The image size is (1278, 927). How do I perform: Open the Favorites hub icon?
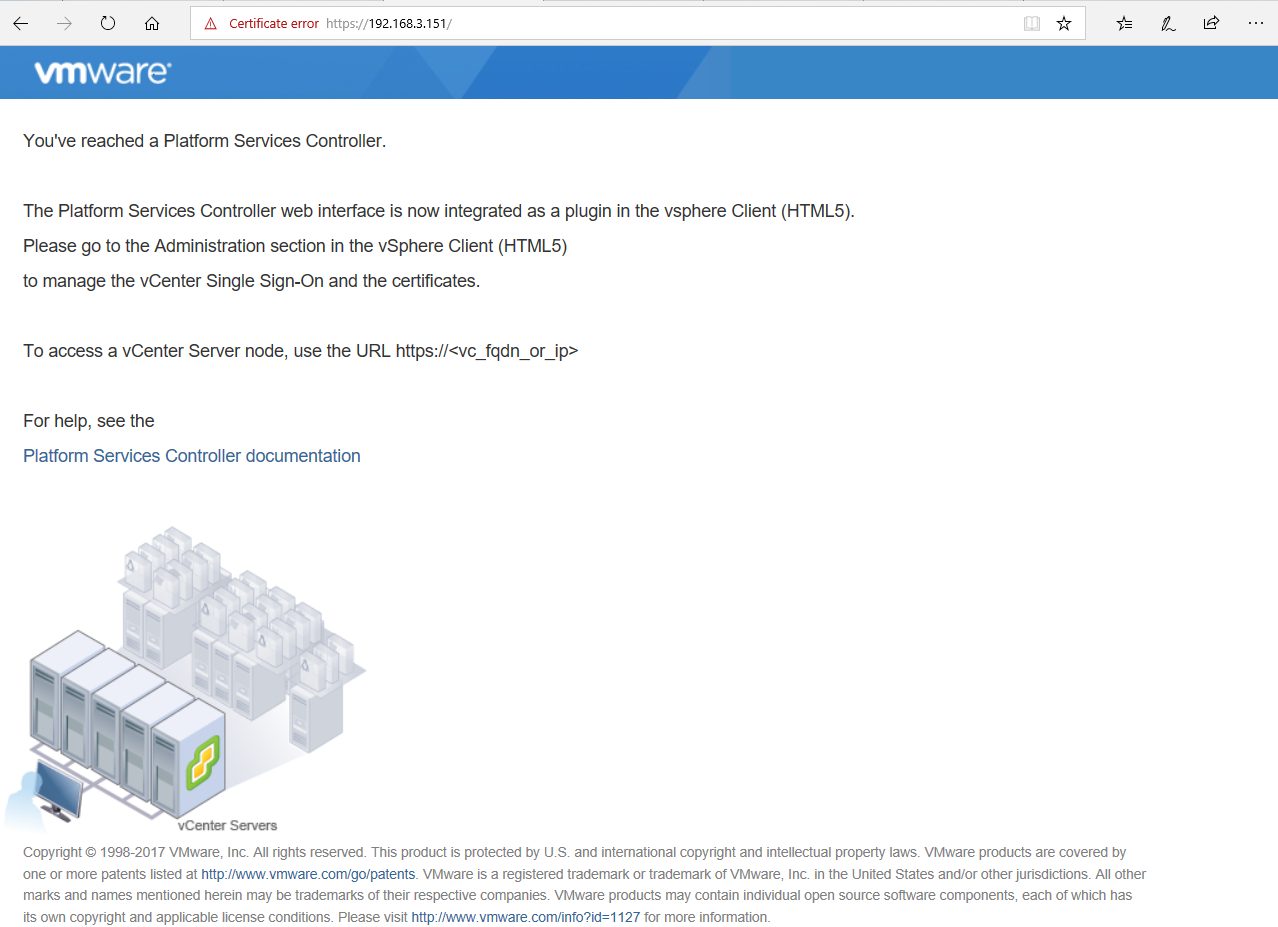click(x=1124, y=23)
